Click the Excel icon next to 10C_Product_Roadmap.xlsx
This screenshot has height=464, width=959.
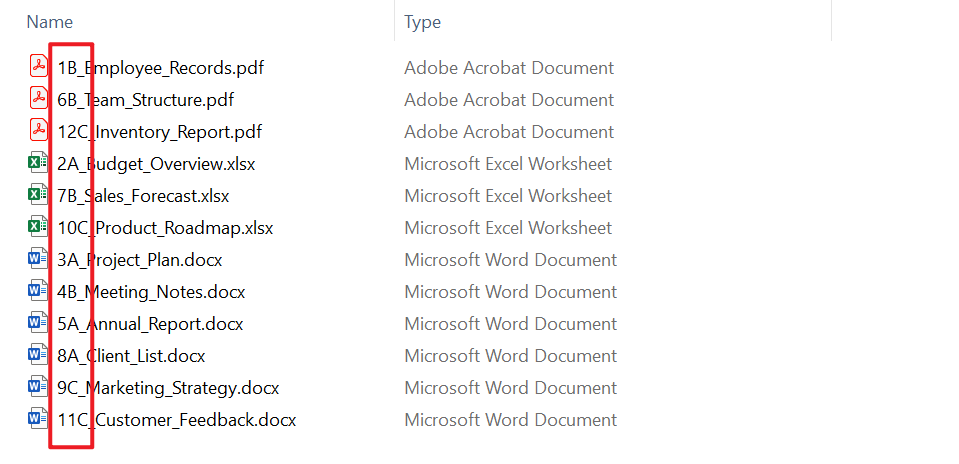pyautogui.click(x=38, y=227)
